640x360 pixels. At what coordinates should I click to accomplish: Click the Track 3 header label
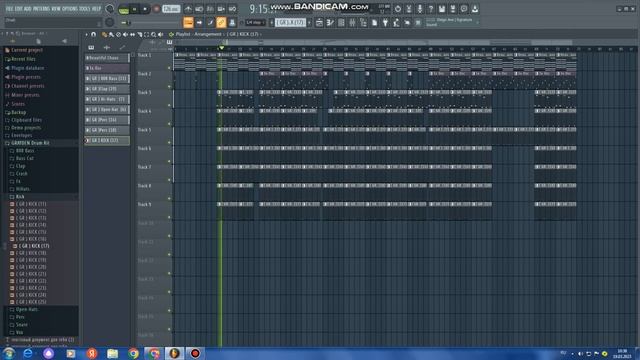click(x=144, y=93)
